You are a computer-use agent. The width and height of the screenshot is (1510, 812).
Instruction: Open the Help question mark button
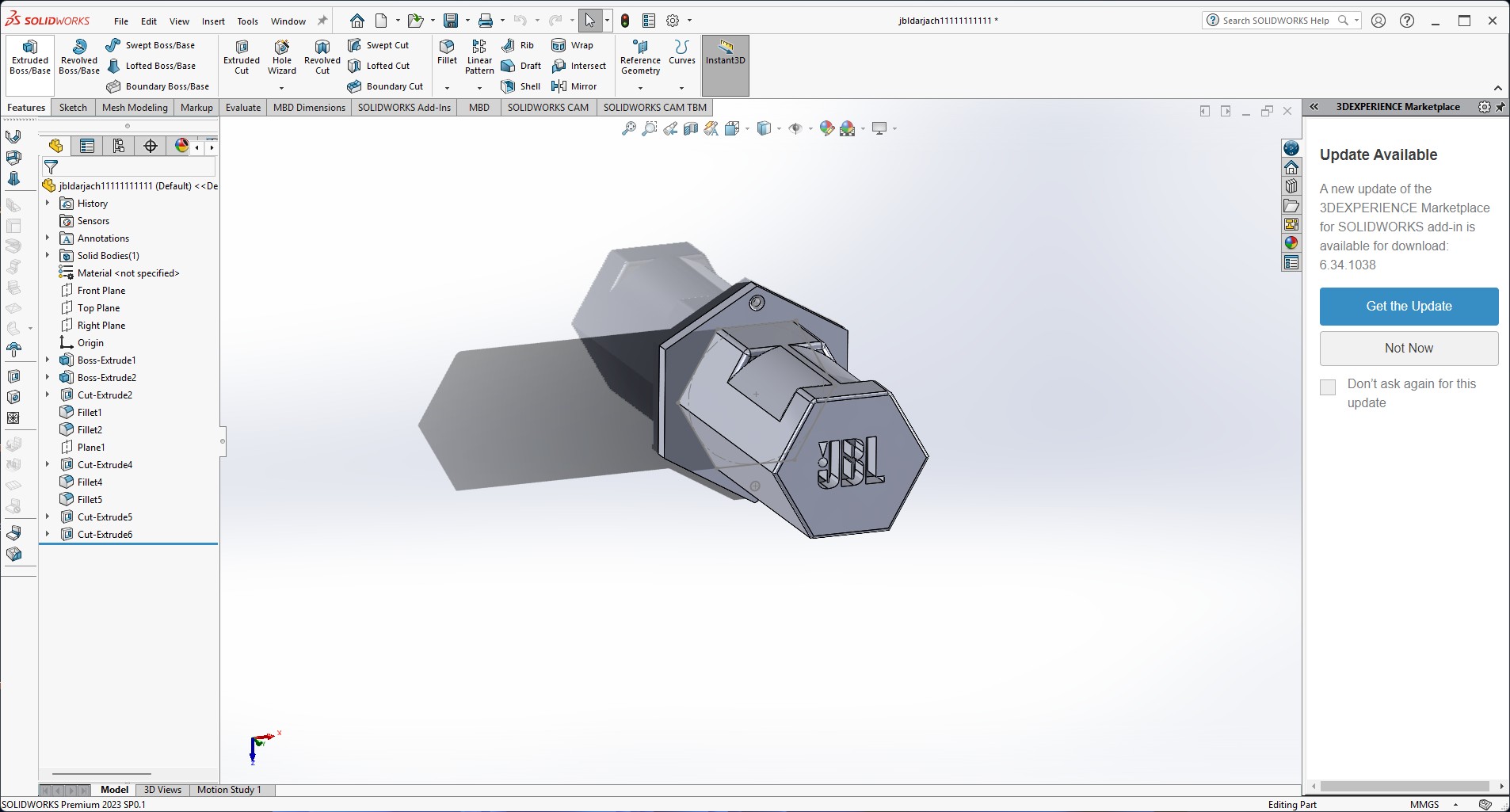[1407, 21]
